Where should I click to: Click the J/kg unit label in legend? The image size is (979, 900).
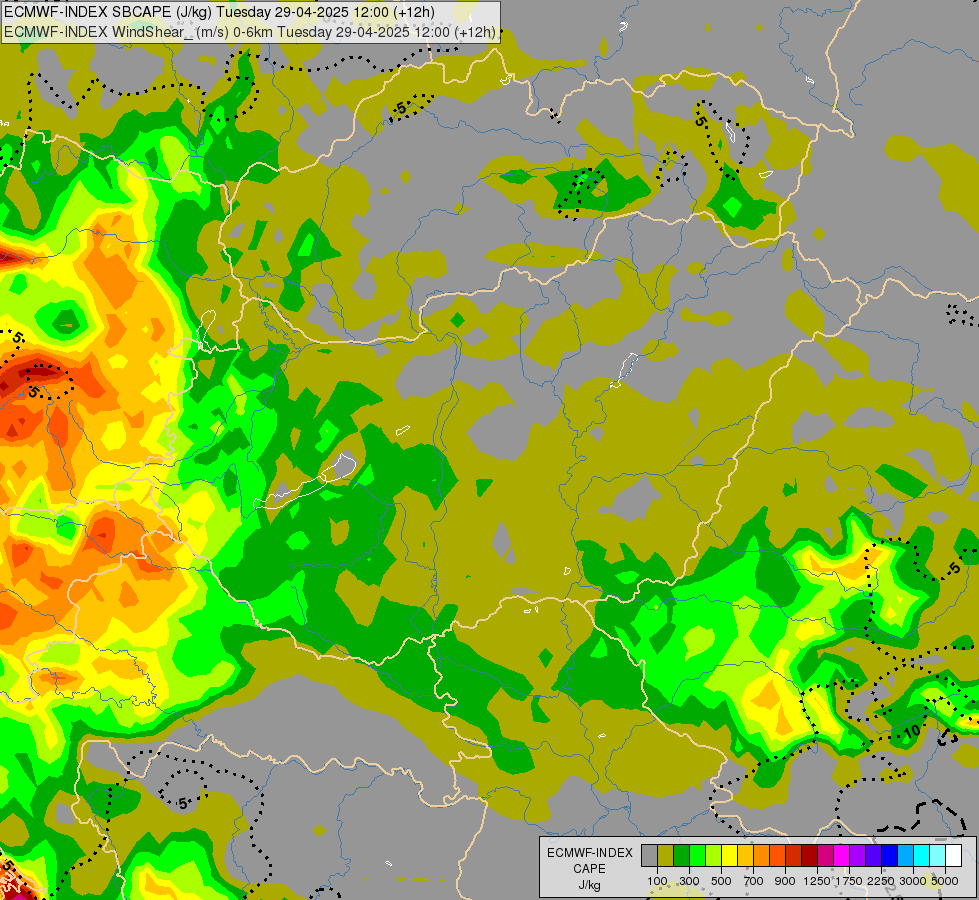coord(589,885)
